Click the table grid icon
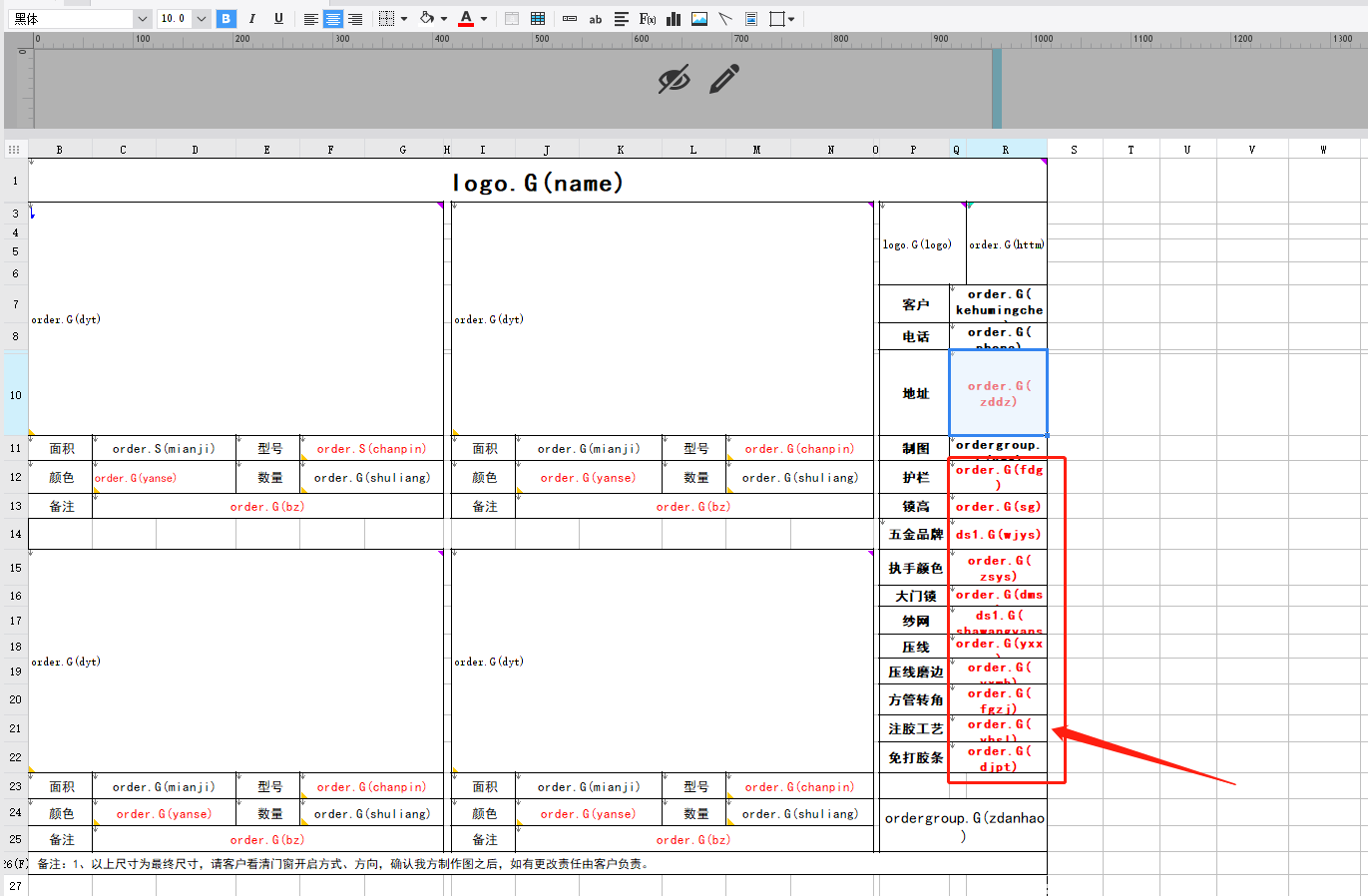 [538, 19]
